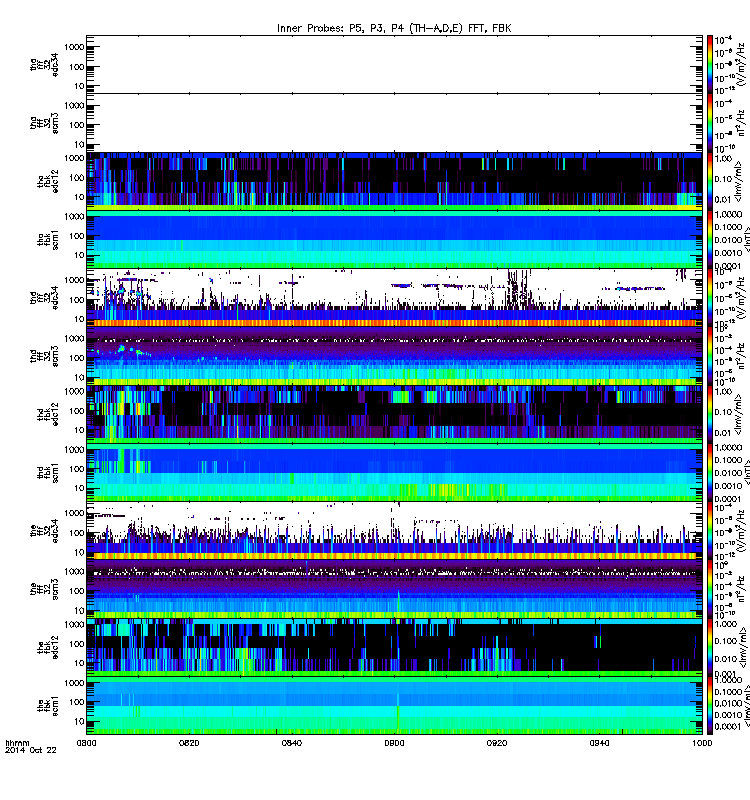
Task: Click the 'the fbk scm1' panel label
Action: click(48, 706)
